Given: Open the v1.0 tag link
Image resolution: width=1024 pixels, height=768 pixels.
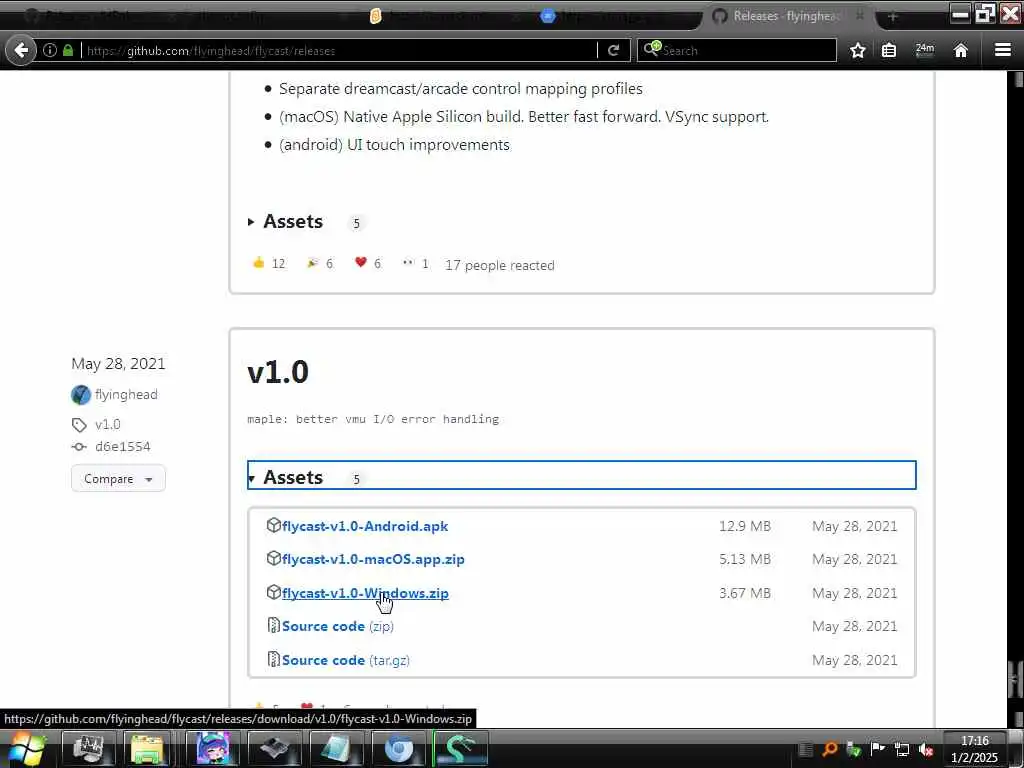Looking at the screenshot, I should [108, 424].
